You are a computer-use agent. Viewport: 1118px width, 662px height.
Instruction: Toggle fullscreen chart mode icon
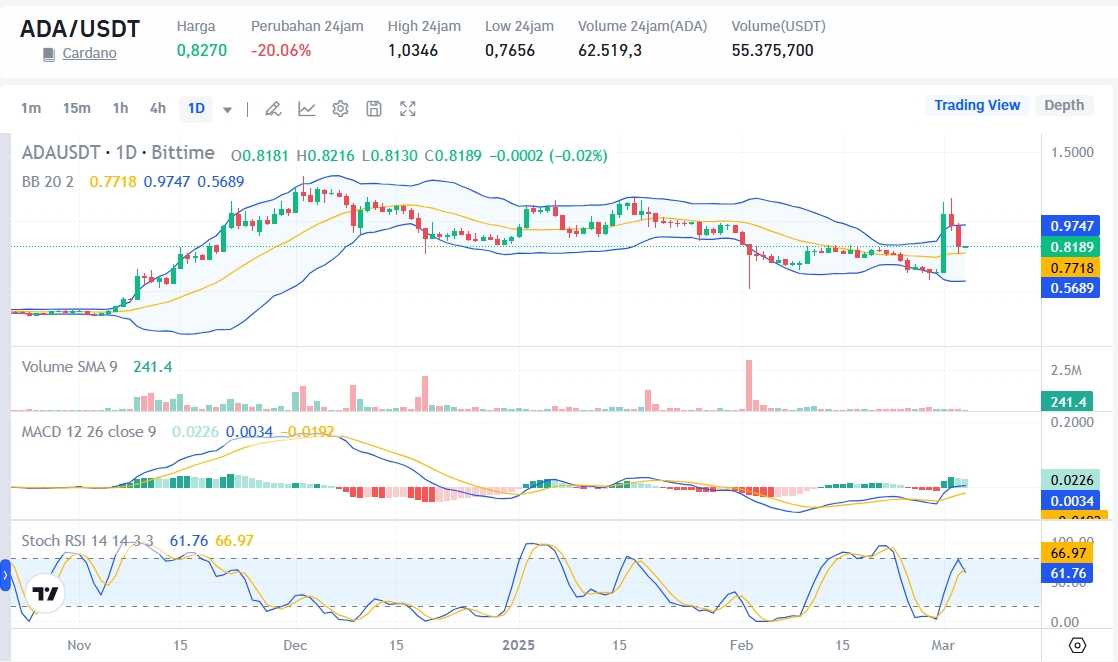click(x=407, y=108)
